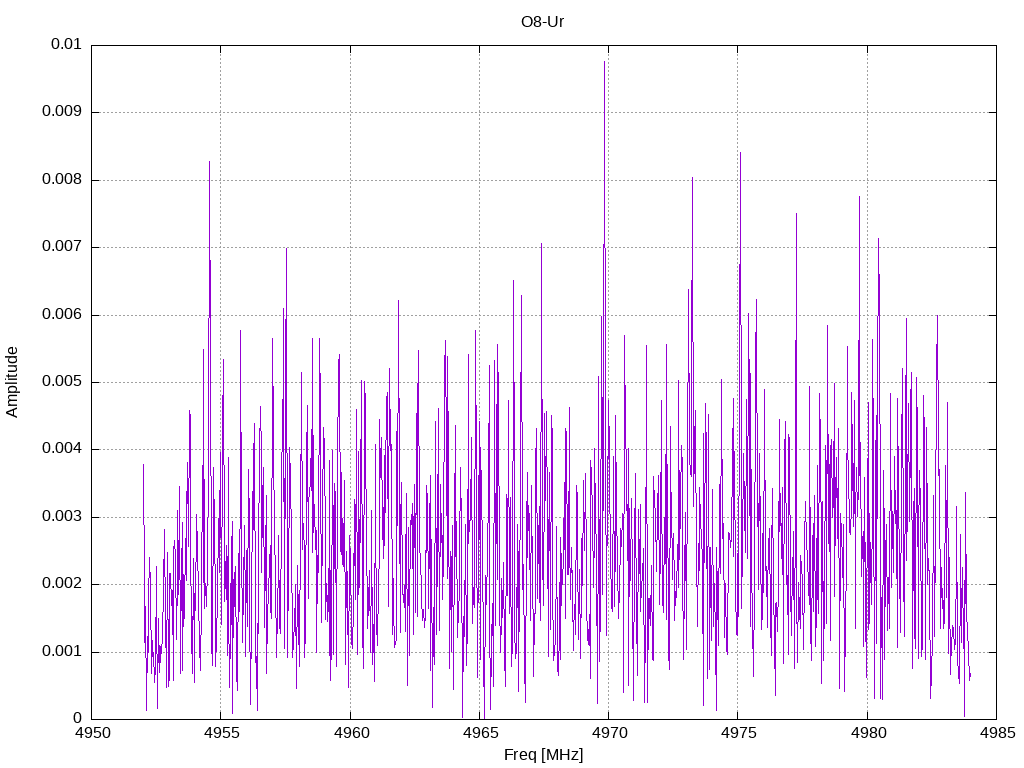The width and height of the screenshot is (1024, 768).
Task: Click the Freq [MHz] axis label
Action: [x=543, y=755]
